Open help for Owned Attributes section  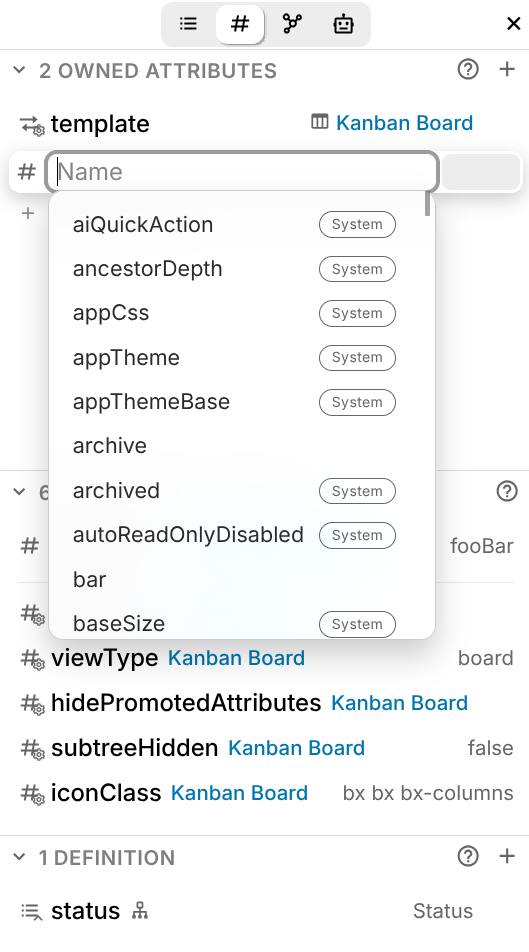click(468, 70)
